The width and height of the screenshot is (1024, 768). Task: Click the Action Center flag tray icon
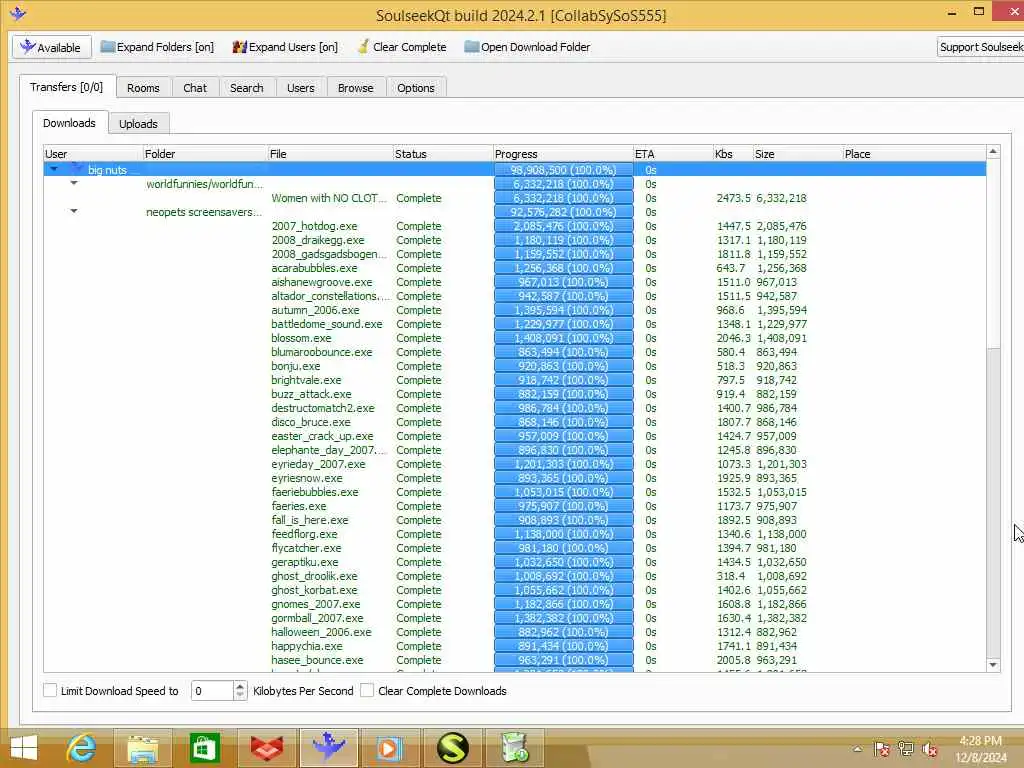click(x=881, y=749)
